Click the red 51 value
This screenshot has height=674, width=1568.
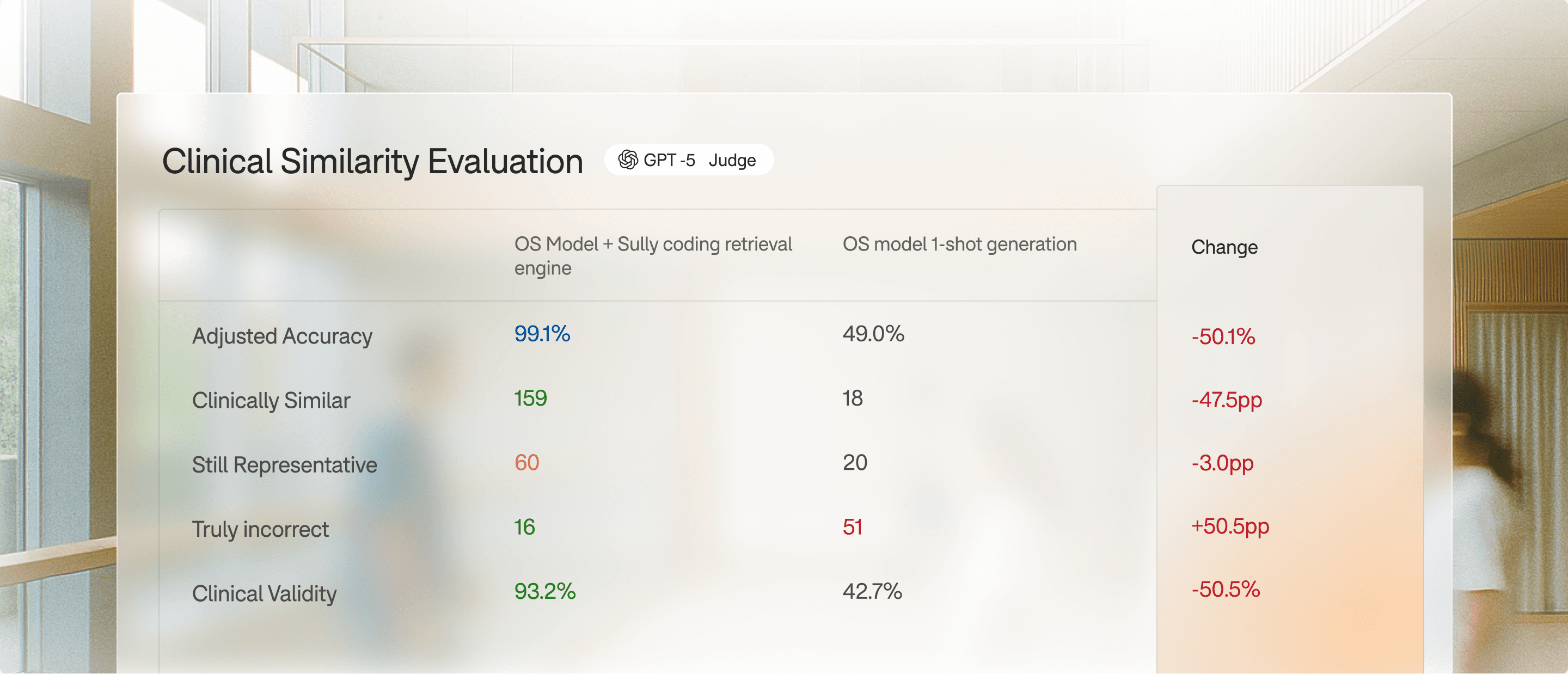tap(852, 526)
